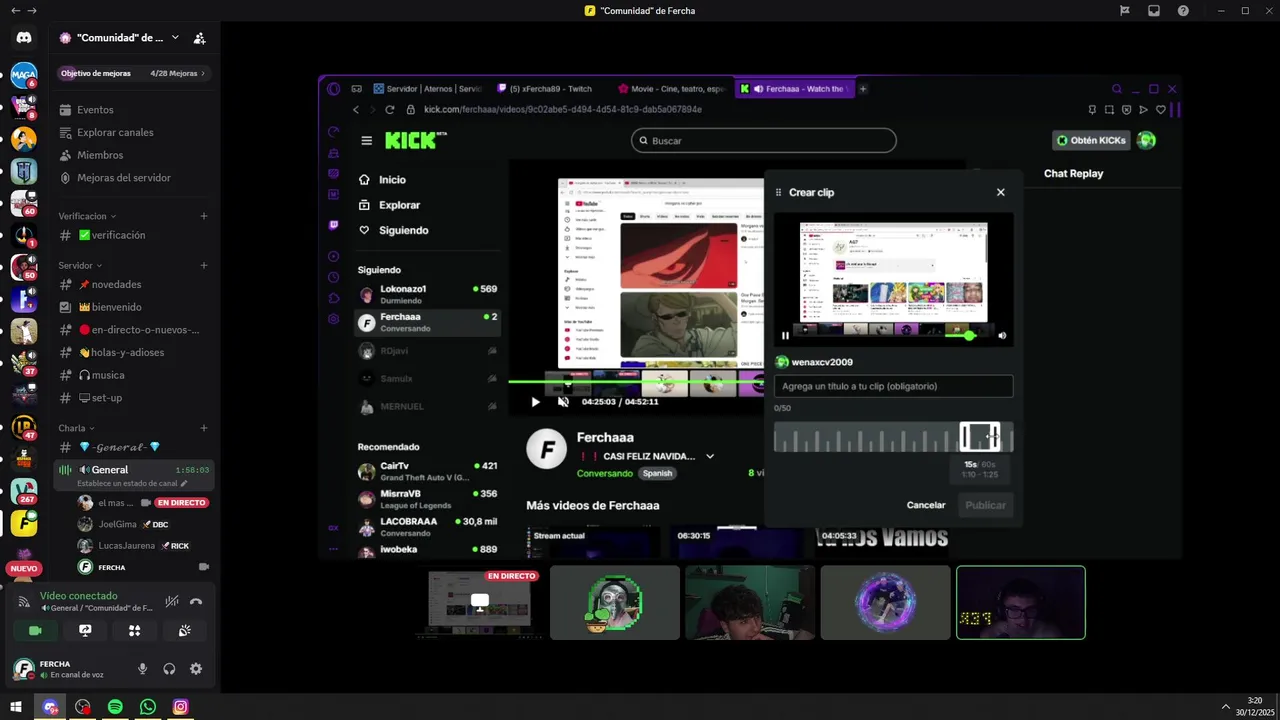Open Kick profile avatar in header
Viewport: 1280px width, 720px height.
[1147, 140]
